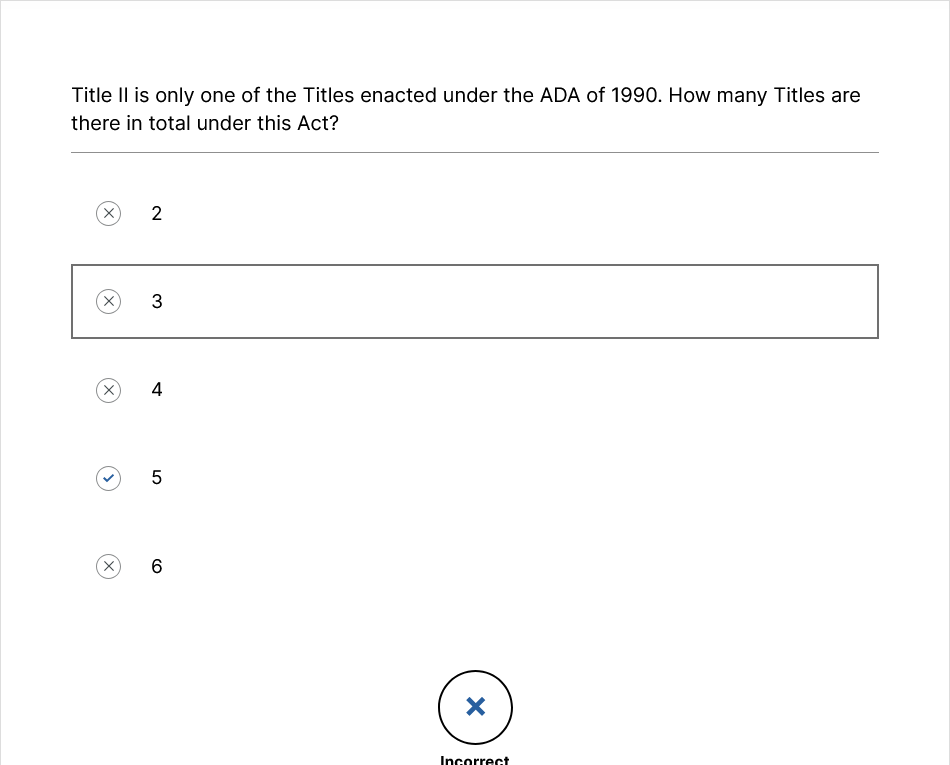Click the large circled X result icon
This screenshot has width=950, height=765.
[x=475, y=707]
